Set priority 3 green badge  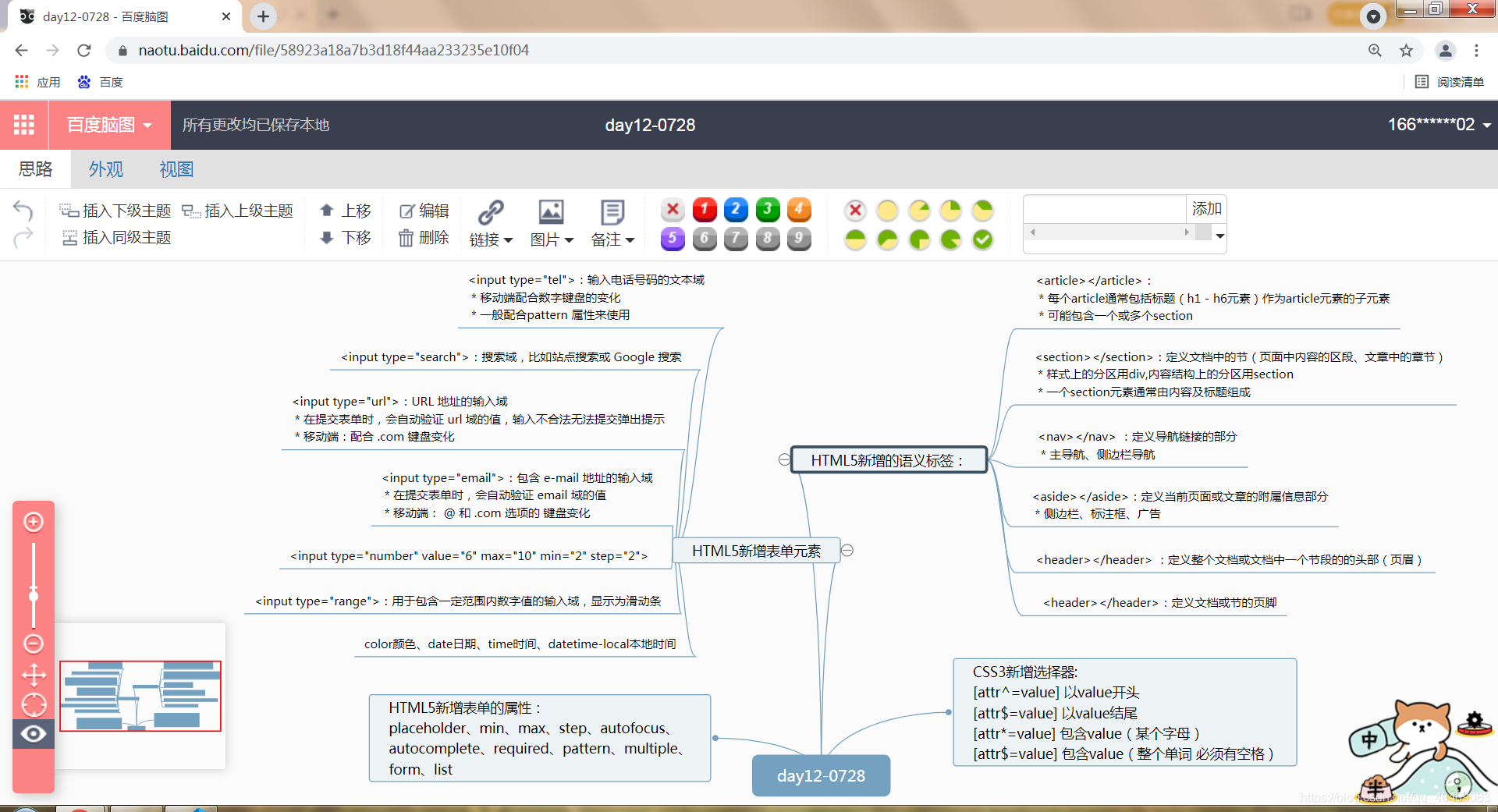(x=768, y=209)
